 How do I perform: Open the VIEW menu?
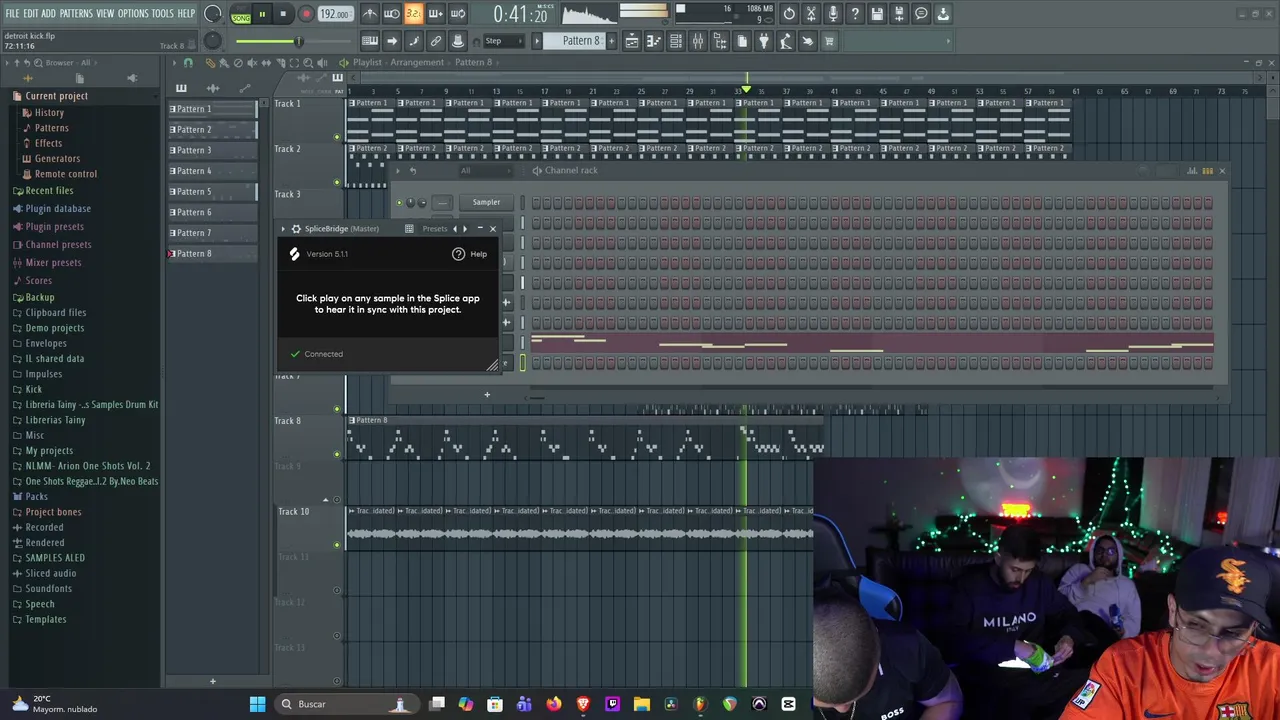pyautogui.click(x=105, y=14)
